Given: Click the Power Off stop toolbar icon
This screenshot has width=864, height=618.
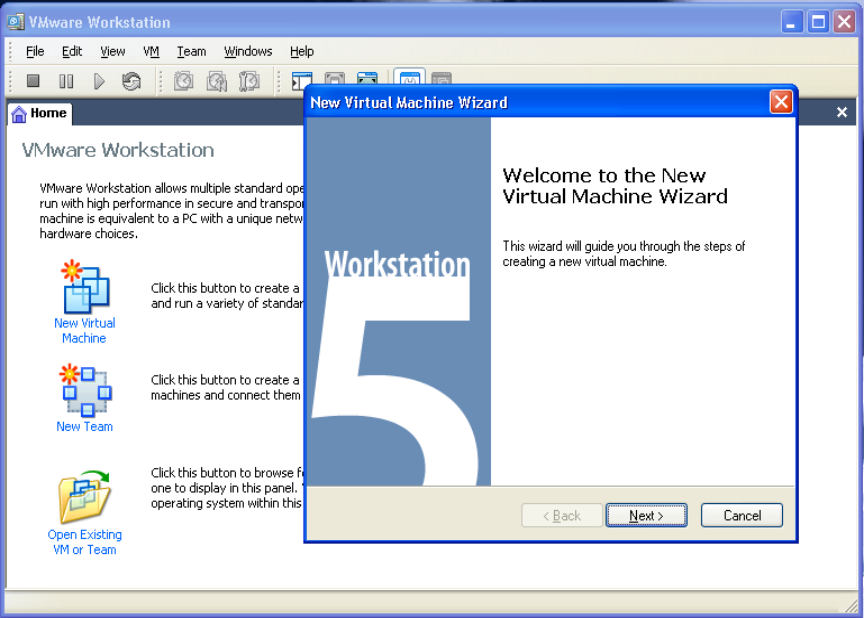Looking at the screenshot, I should click(x=33, y=82).
